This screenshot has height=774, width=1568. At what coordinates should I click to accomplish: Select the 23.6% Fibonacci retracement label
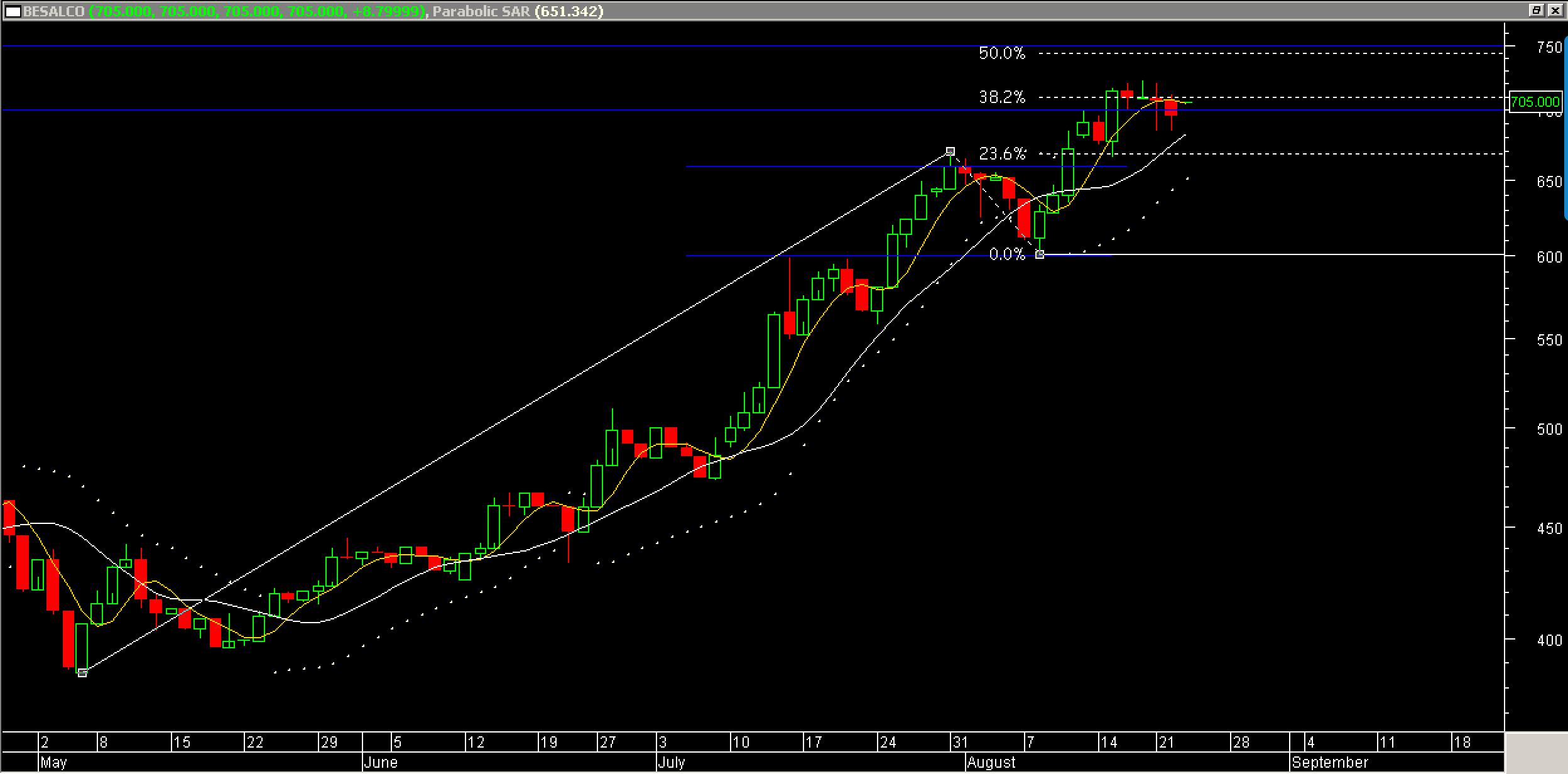pyautogui.click(x=1002, y=153)
